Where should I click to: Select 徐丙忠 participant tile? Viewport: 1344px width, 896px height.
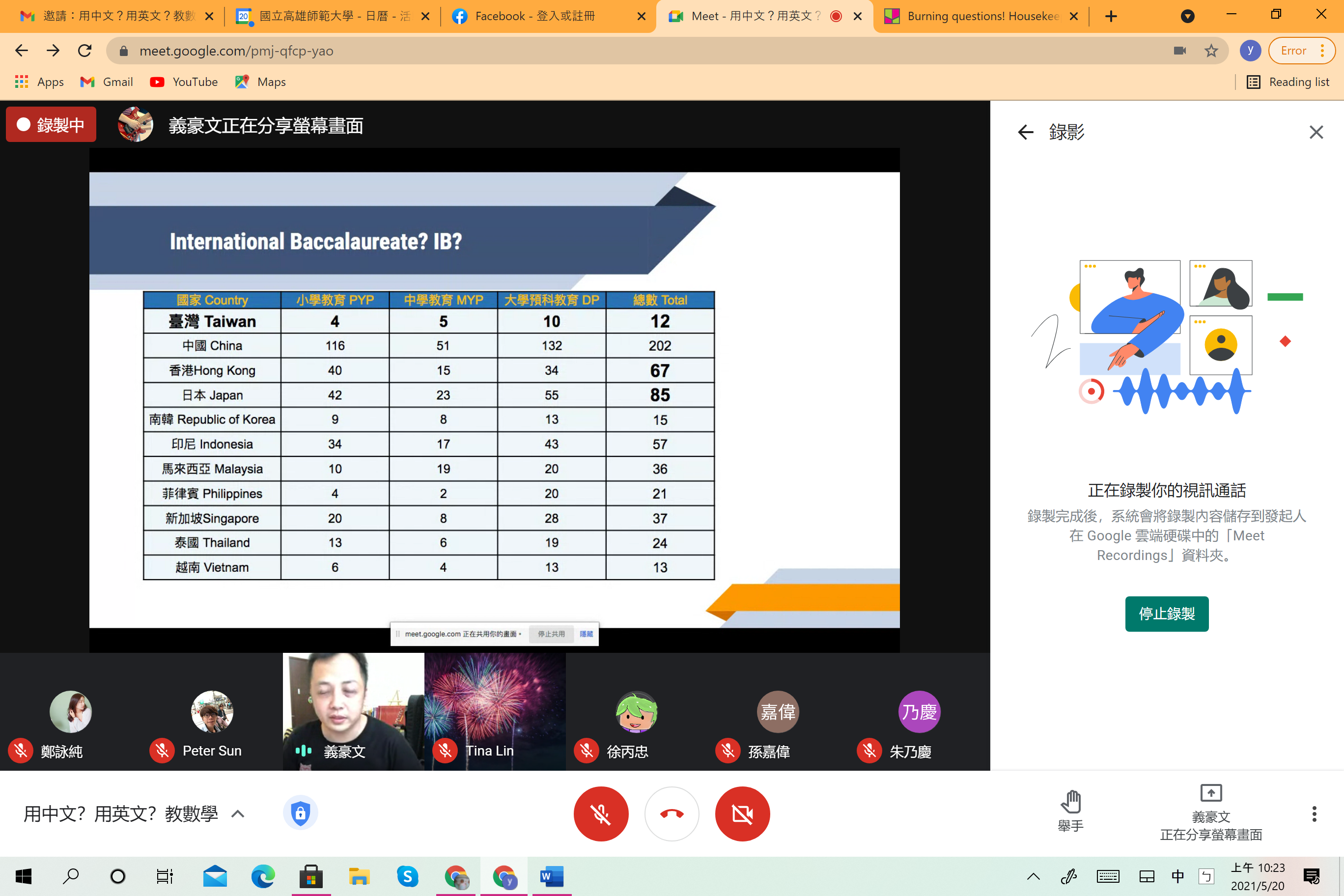point(636,712)
